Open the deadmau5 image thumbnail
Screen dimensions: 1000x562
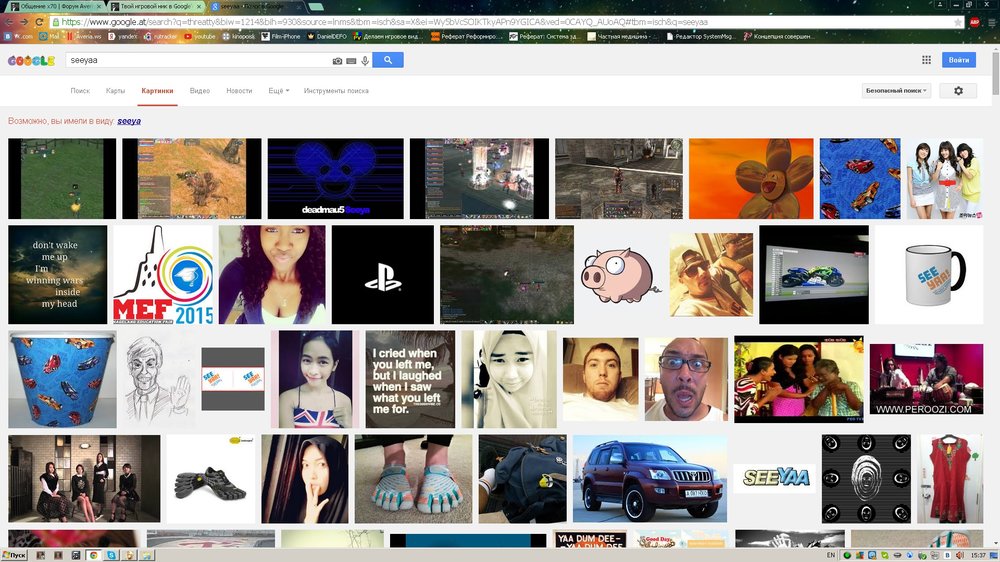coord(336,179)
